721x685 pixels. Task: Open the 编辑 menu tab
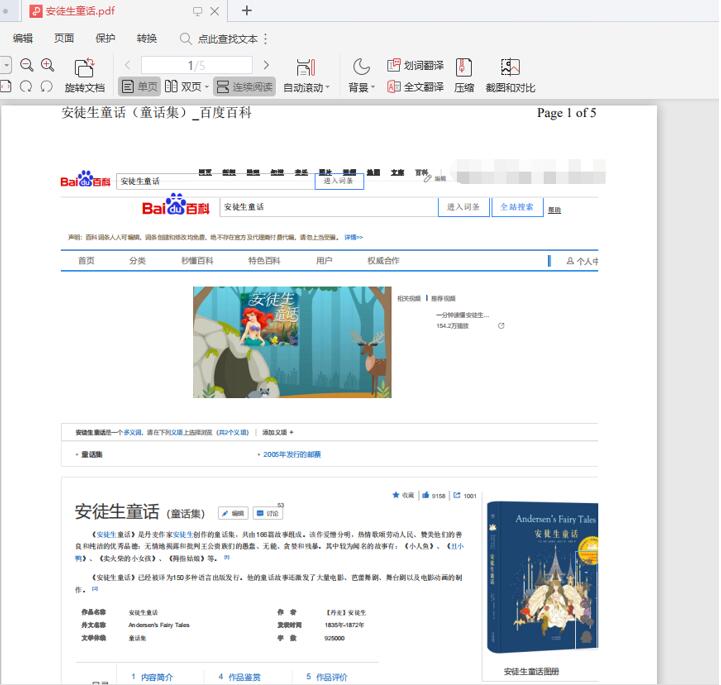[x=23, y=38]
